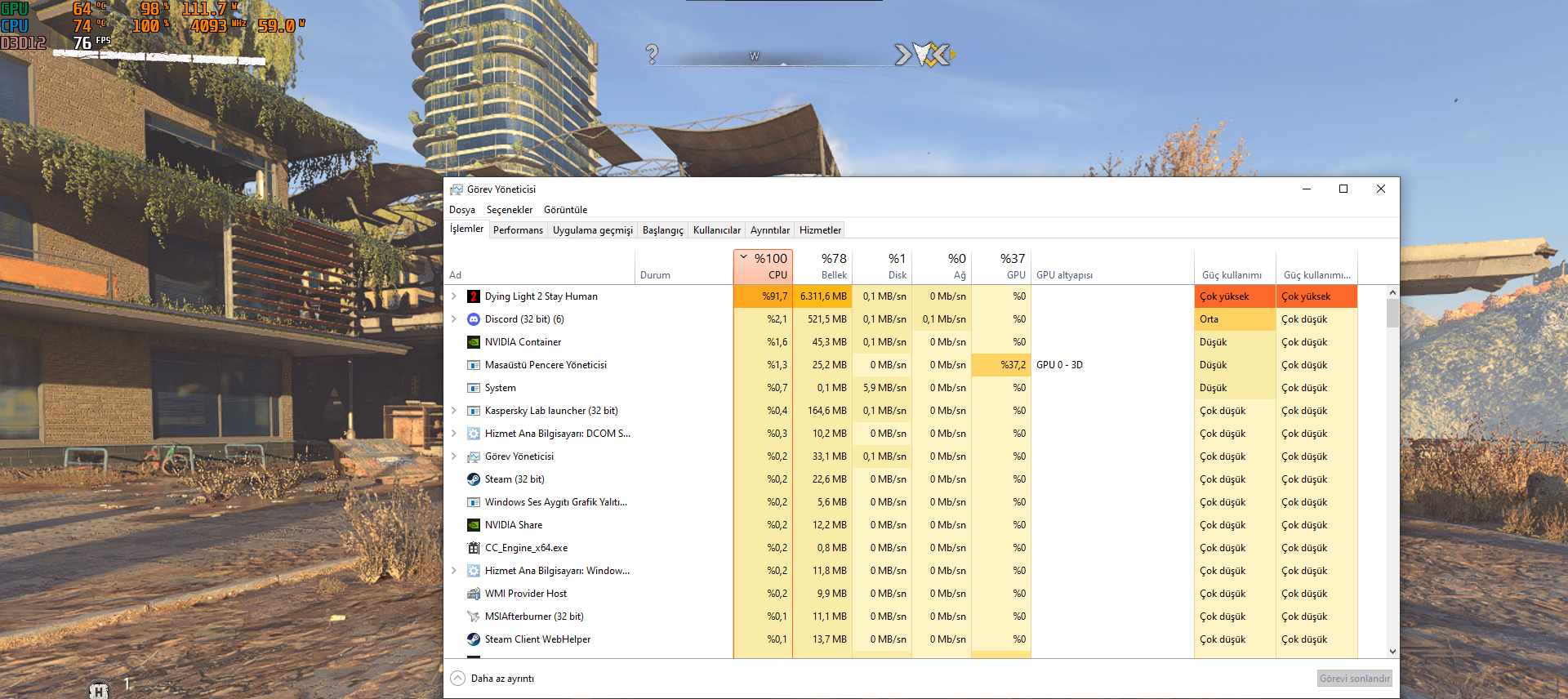Screen dimensions: 1568x699
Task: Click the WMI Provider Host icon
Action: [474, 594]
